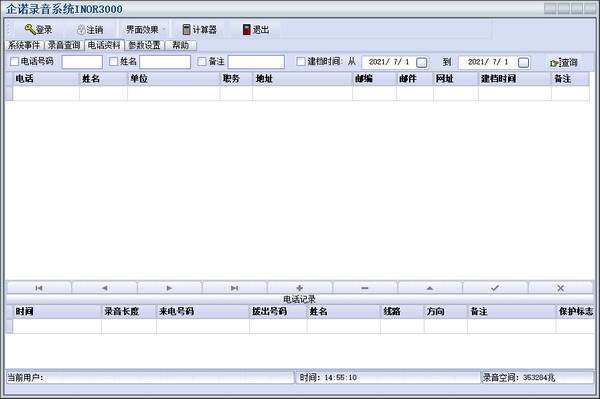
Task: Select the 电话资料 tab
Action: 104,45
